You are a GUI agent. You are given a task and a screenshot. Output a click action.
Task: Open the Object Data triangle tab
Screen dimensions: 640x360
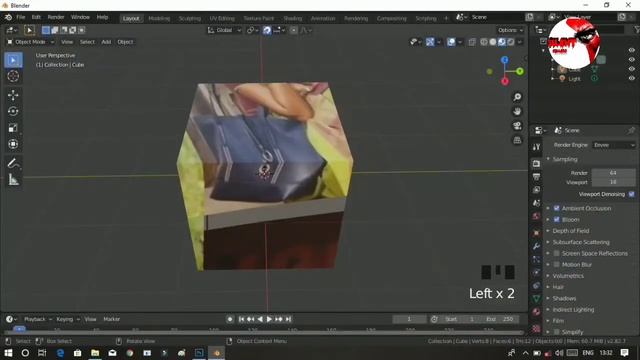536,299
